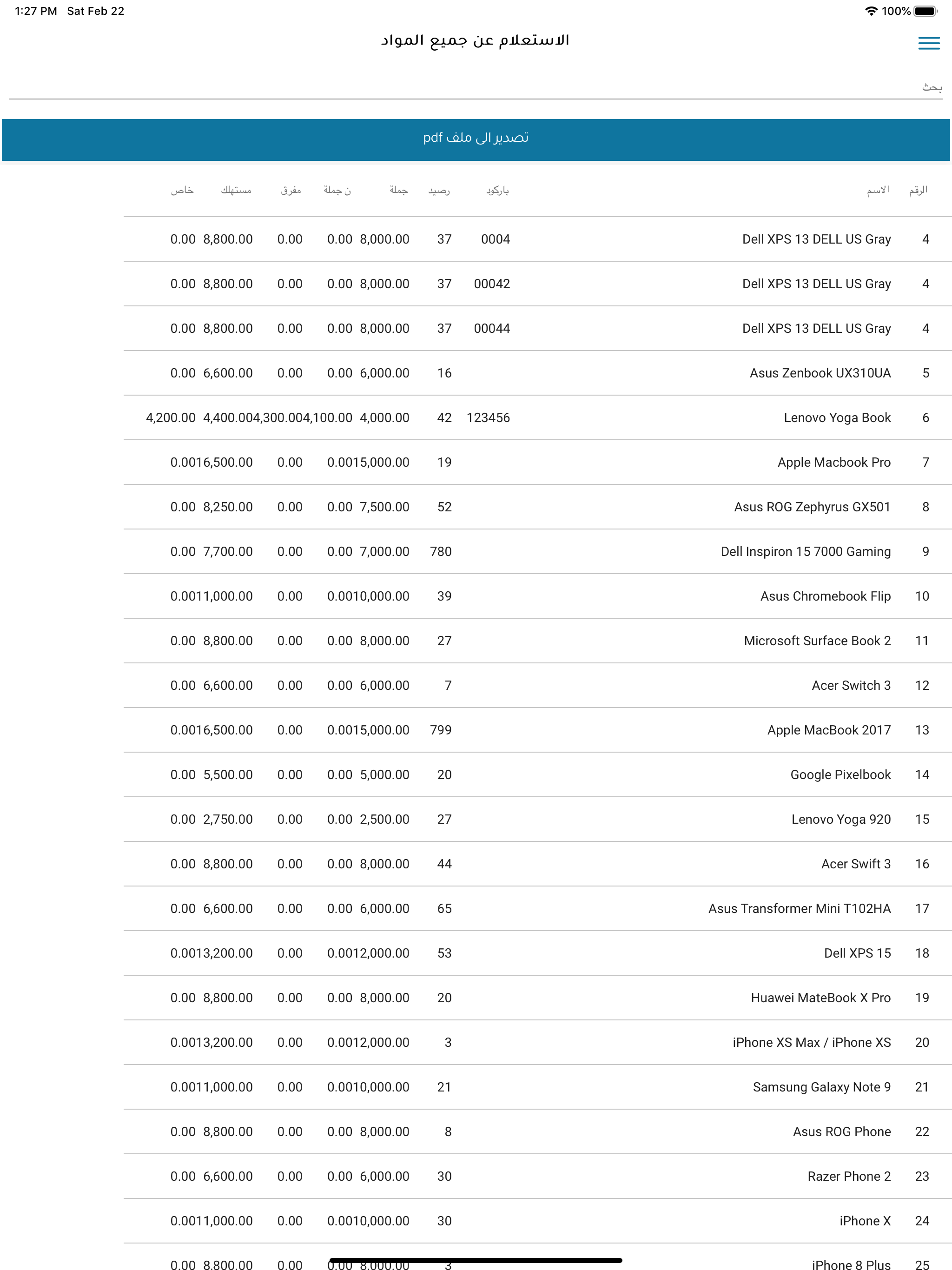Select the 7,700.00 consumer price cell

tap(228, 552)
